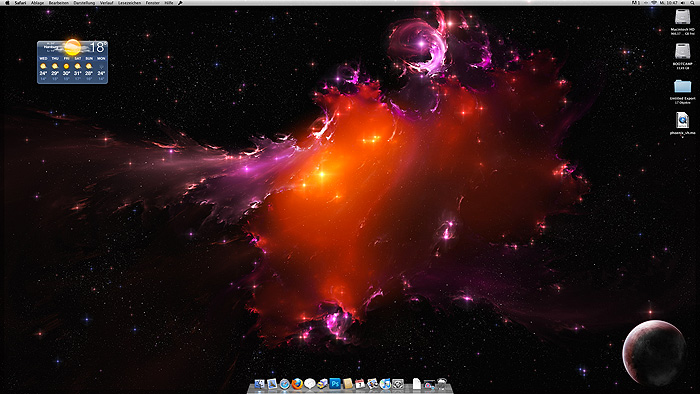Launch Firefox from the Dock
The image size is (700, 394).
click(x=297, y=384)
